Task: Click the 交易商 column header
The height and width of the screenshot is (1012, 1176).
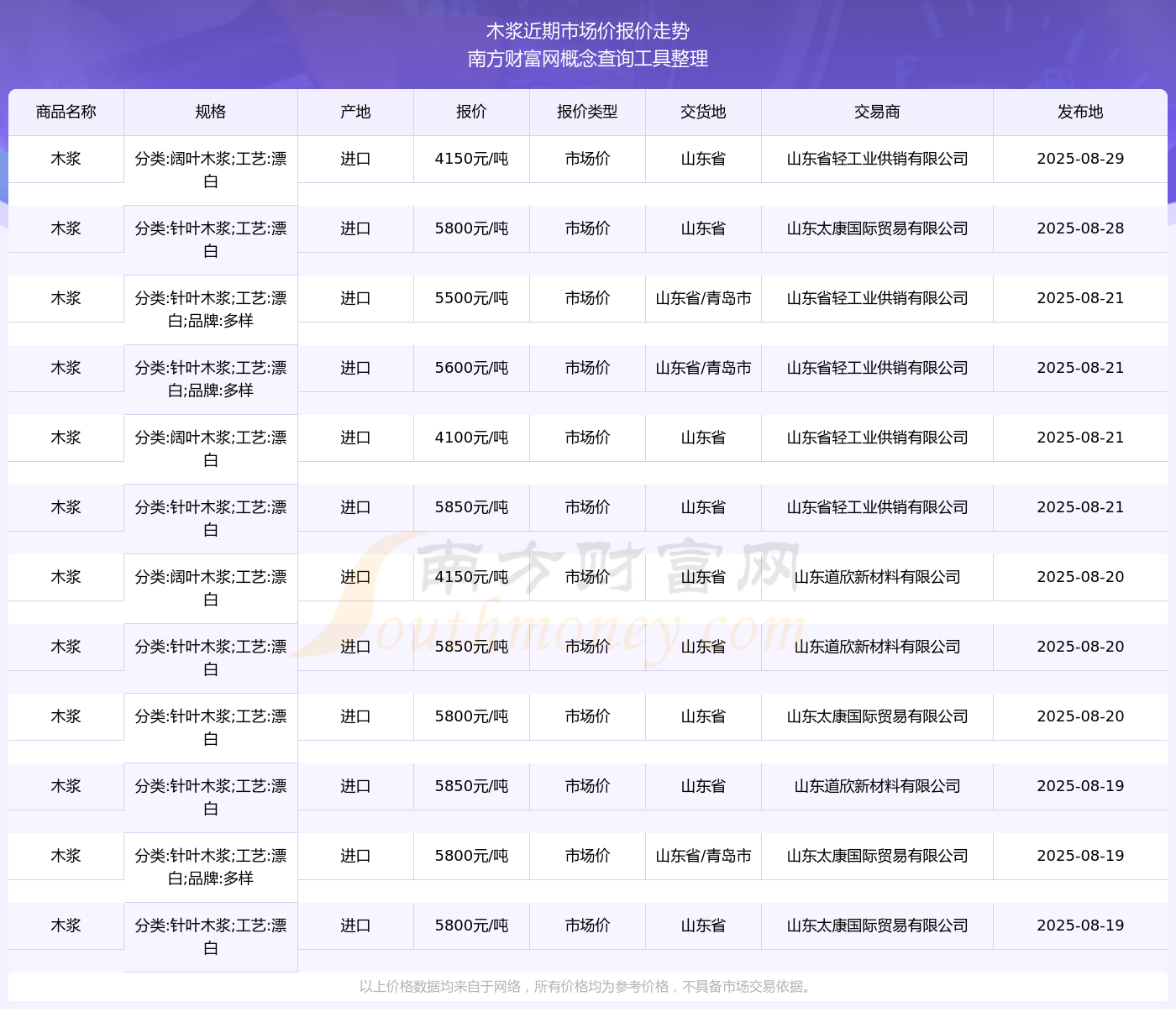Action: point(877,113)
